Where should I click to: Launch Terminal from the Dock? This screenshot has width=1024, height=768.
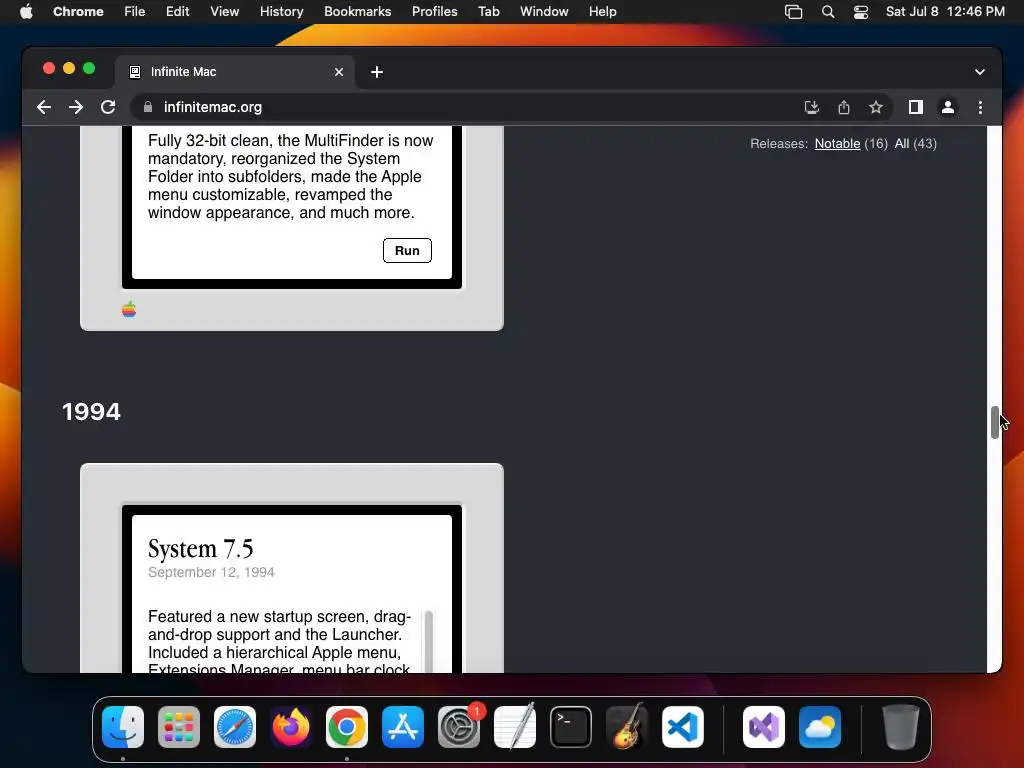571,727
